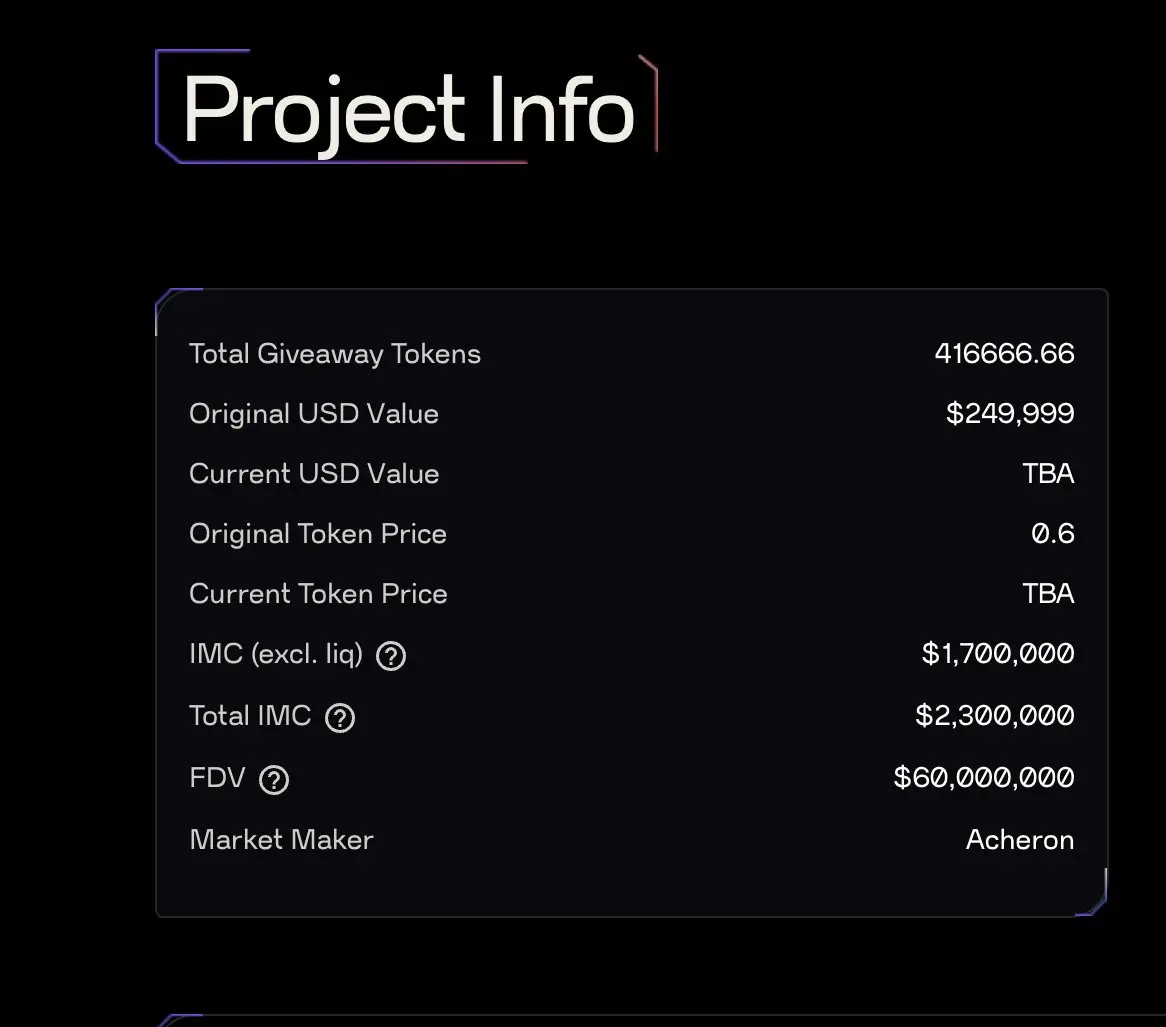Click the Acheron market maker name

pyautogui.click(x=1020, y=840)
